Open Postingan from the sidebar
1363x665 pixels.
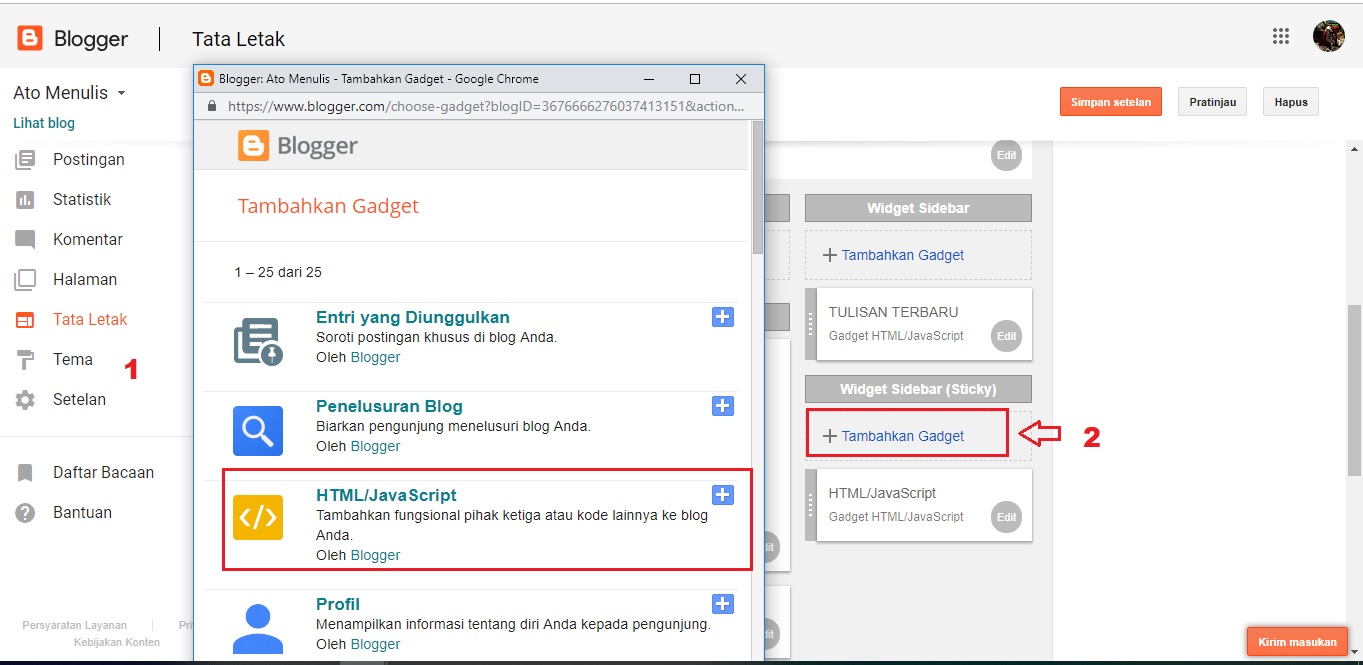(x=91, y=159)
